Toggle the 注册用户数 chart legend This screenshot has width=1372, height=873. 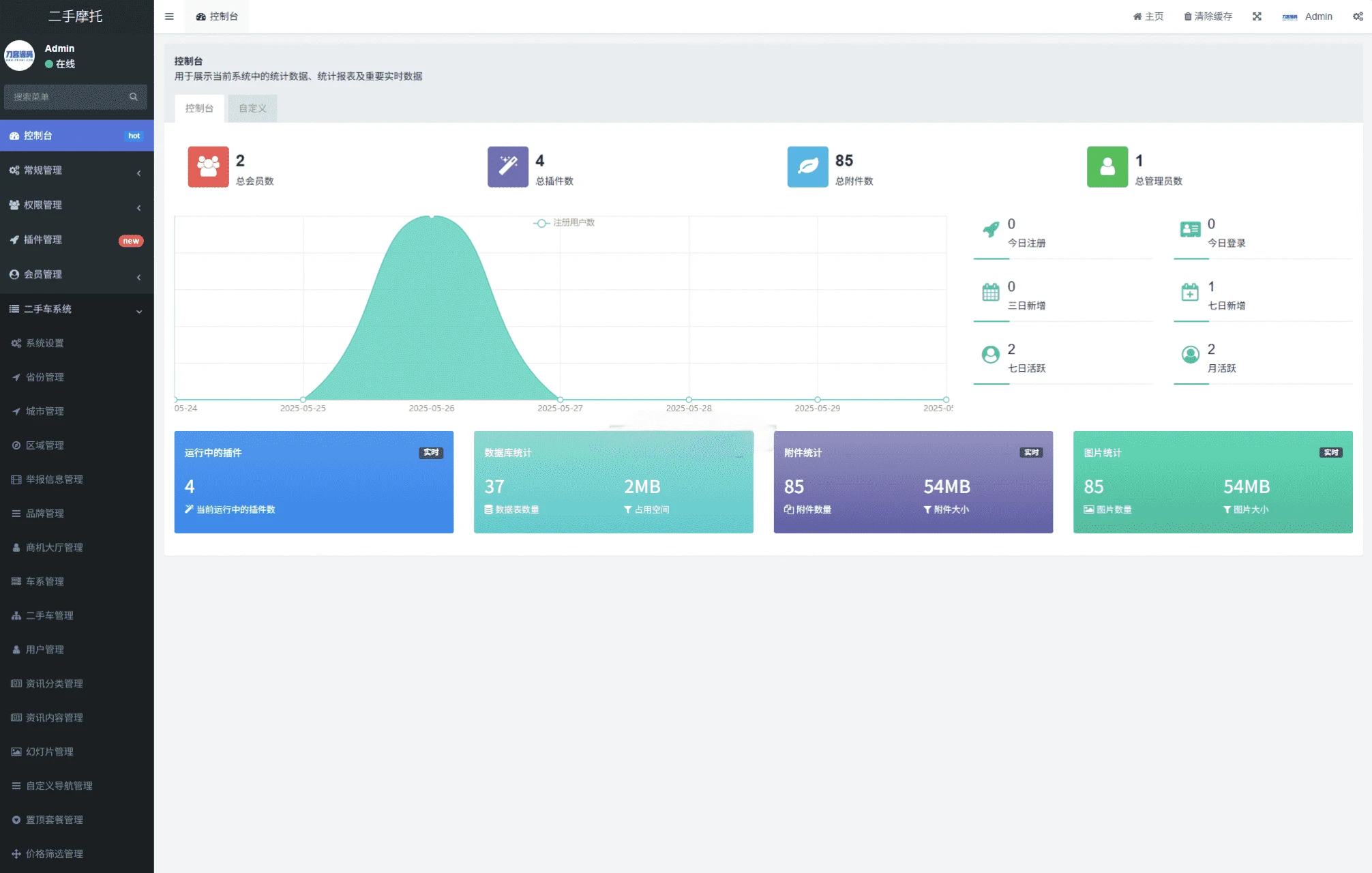click(x=564, y=223)
